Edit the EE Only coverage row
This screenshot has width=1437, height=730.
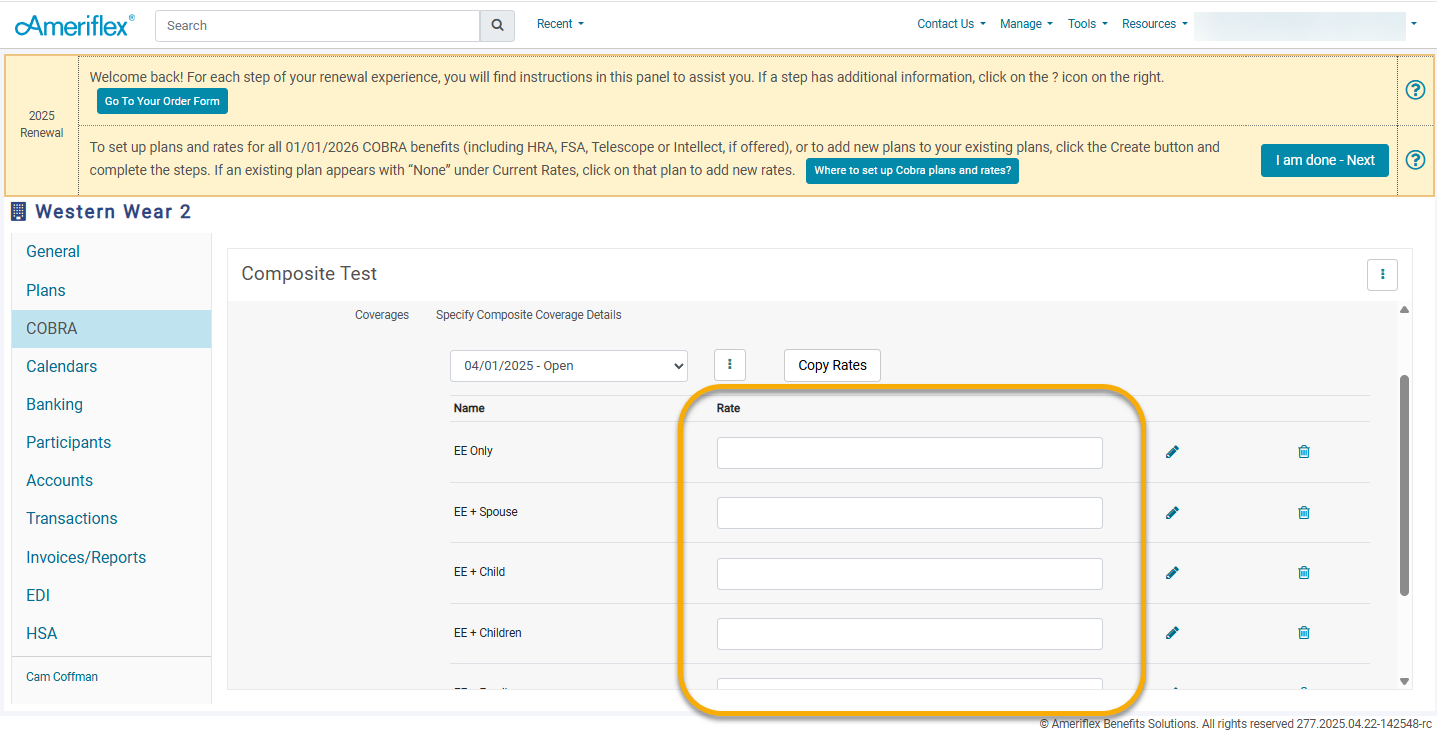pos(1172,452)
